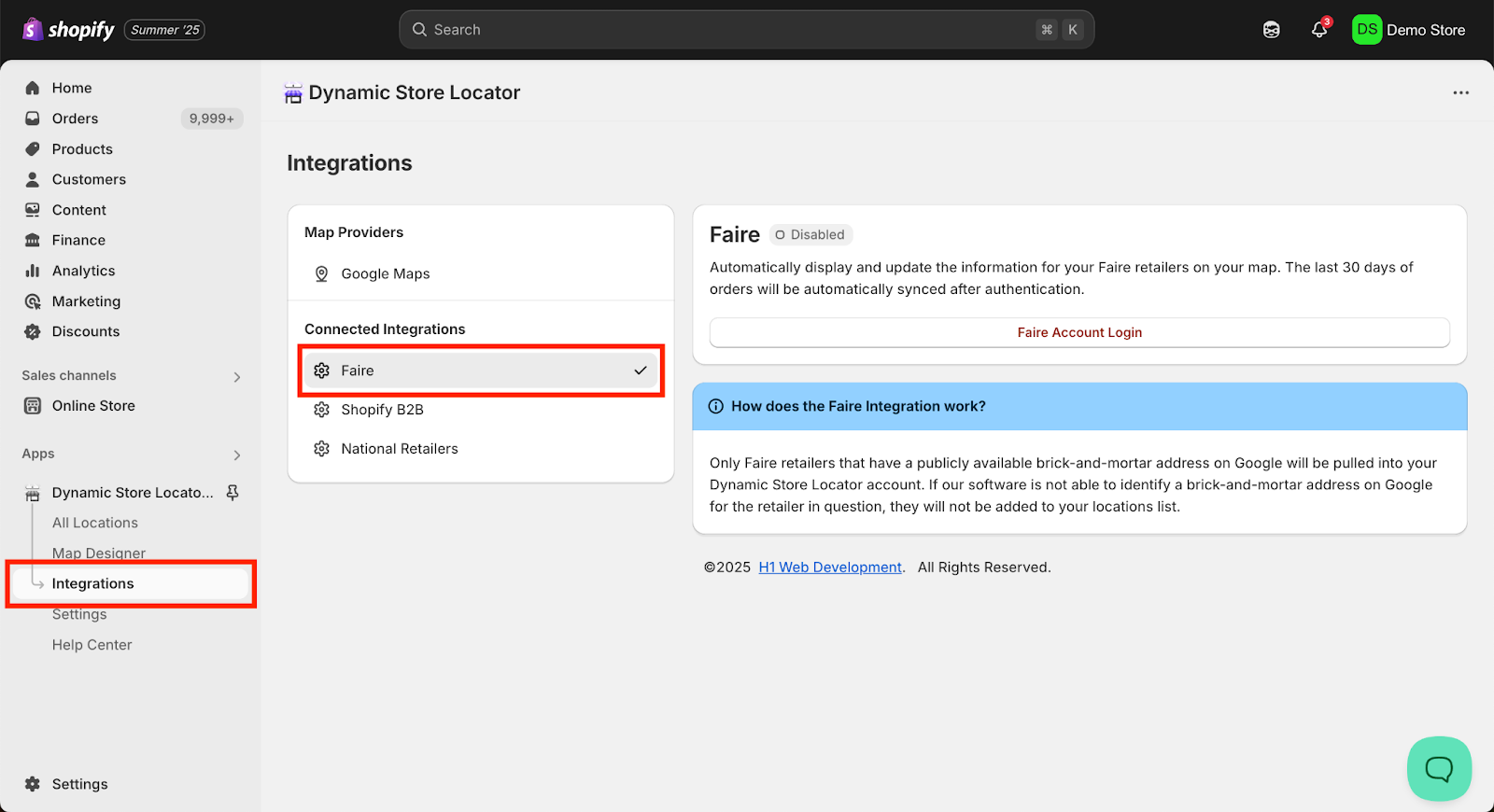Click the Faire row checkmark
The image size is (1494, 812).
tap(641, 371)
